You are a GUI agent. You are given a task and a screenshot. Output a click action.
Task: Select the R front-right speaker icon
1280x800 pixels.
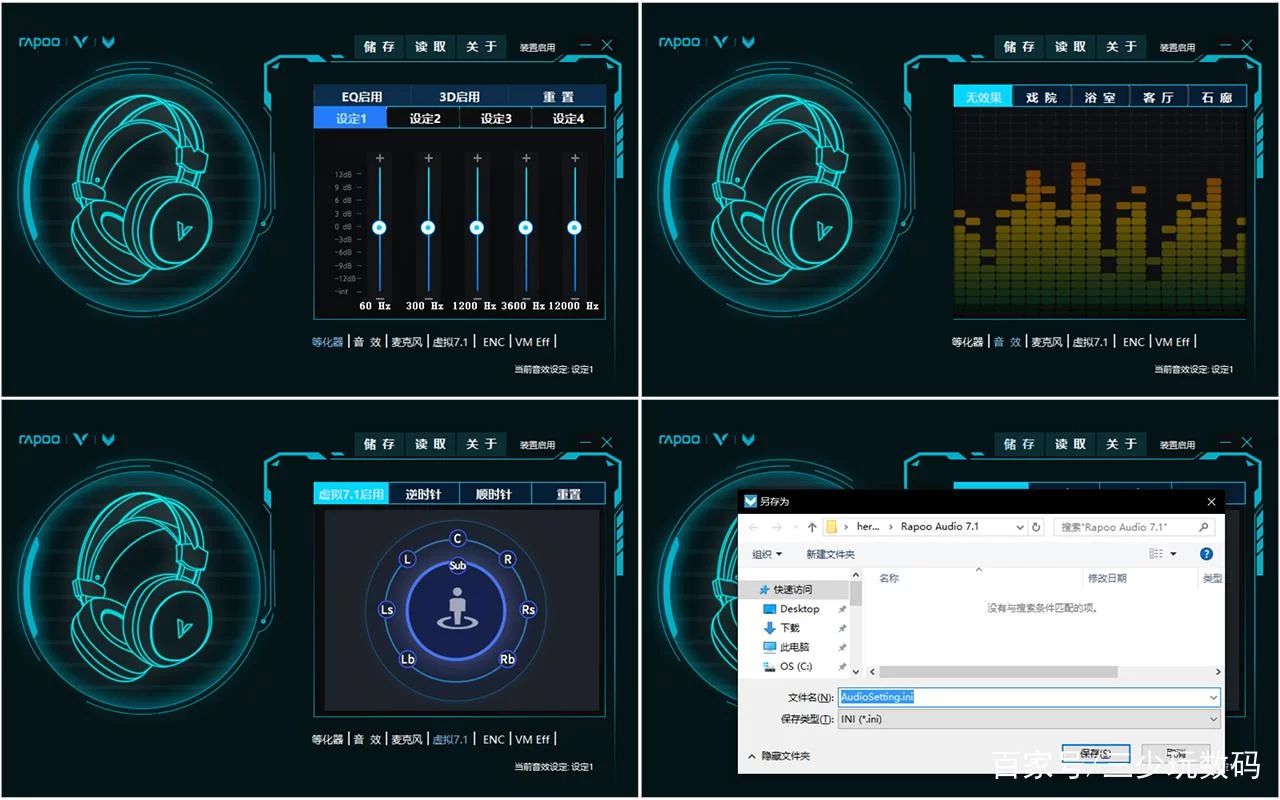[508, 559]
